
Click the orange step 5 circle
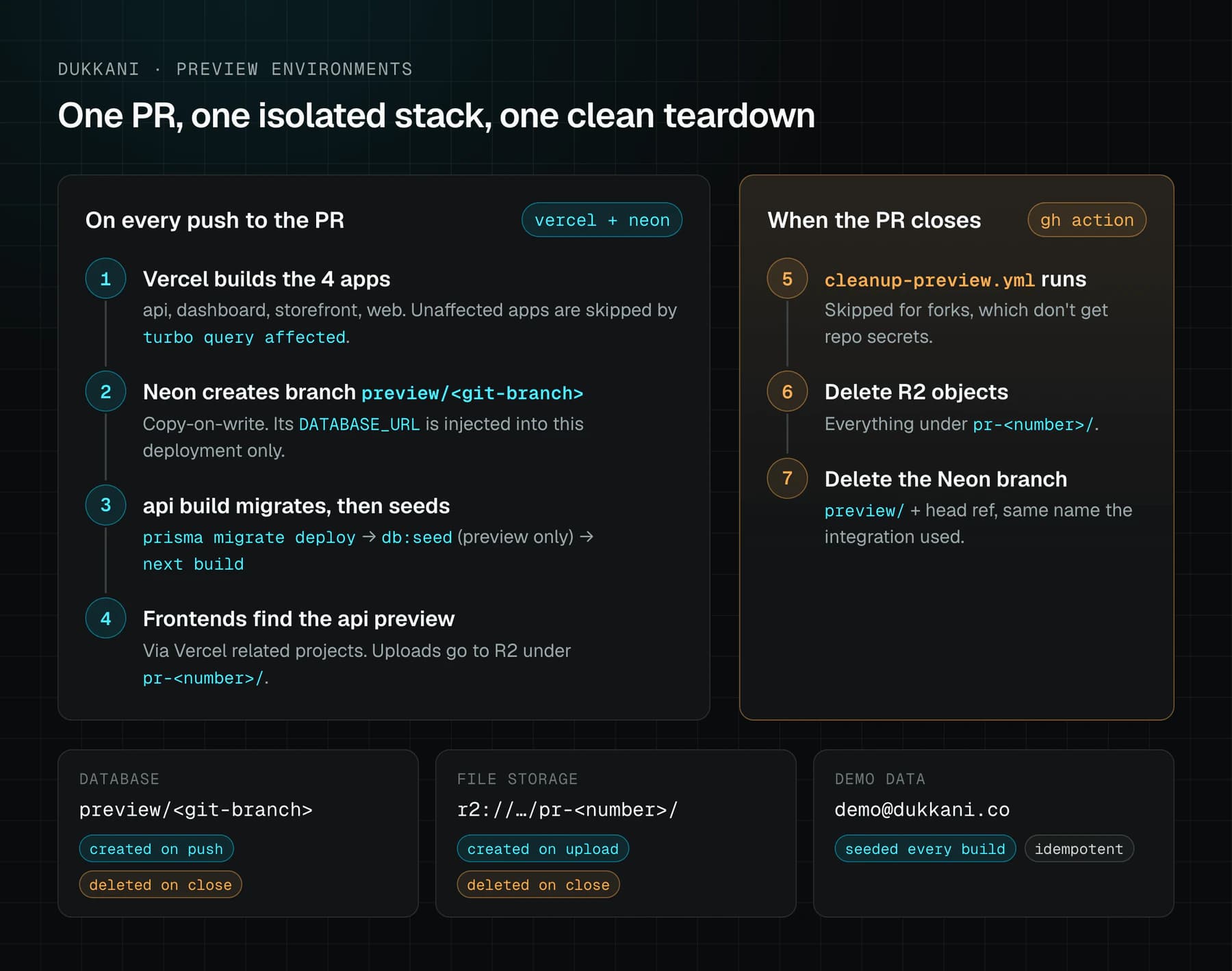(x=787, y=279)
